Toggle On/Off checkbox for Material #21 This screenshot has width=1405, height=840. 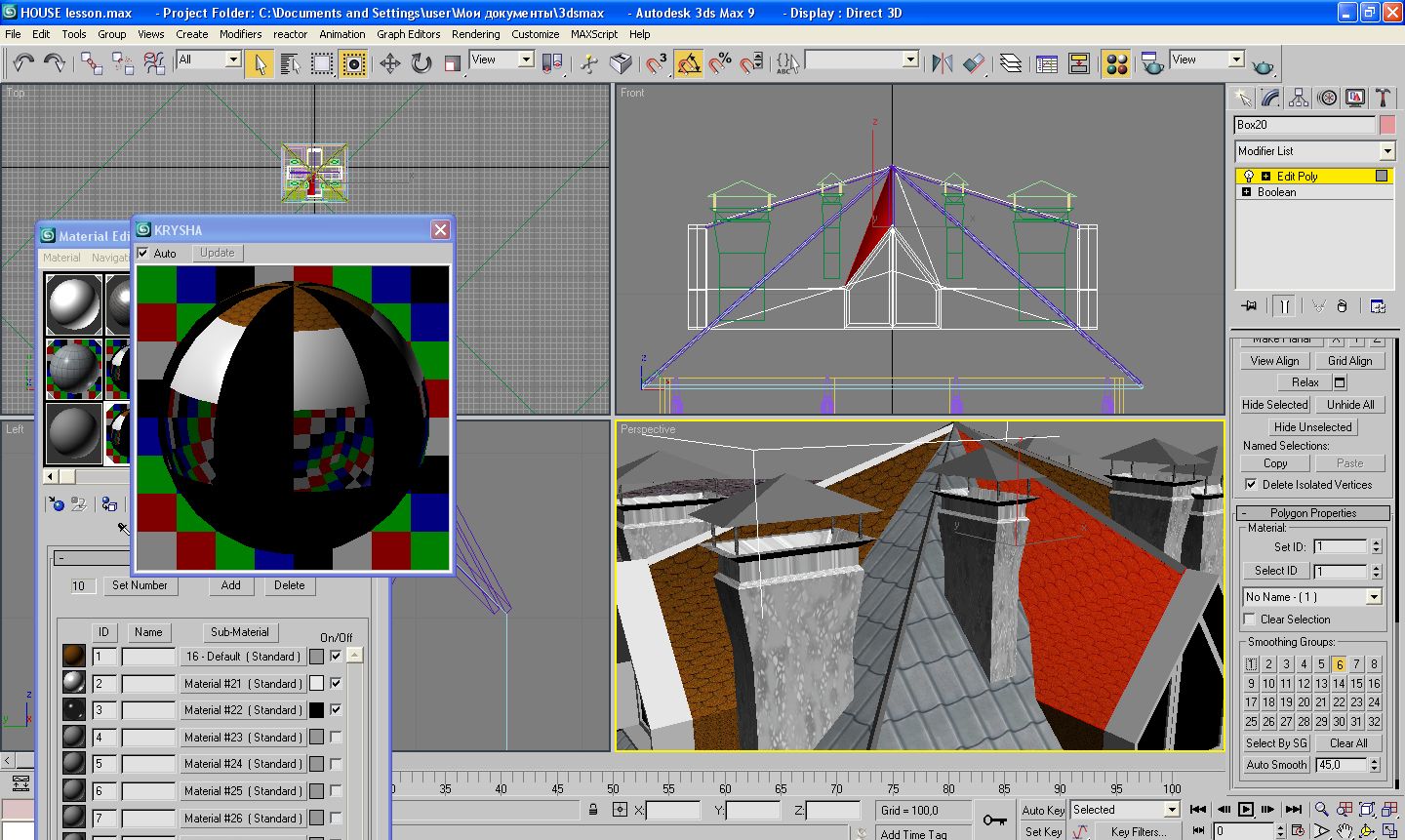(336, 683)
